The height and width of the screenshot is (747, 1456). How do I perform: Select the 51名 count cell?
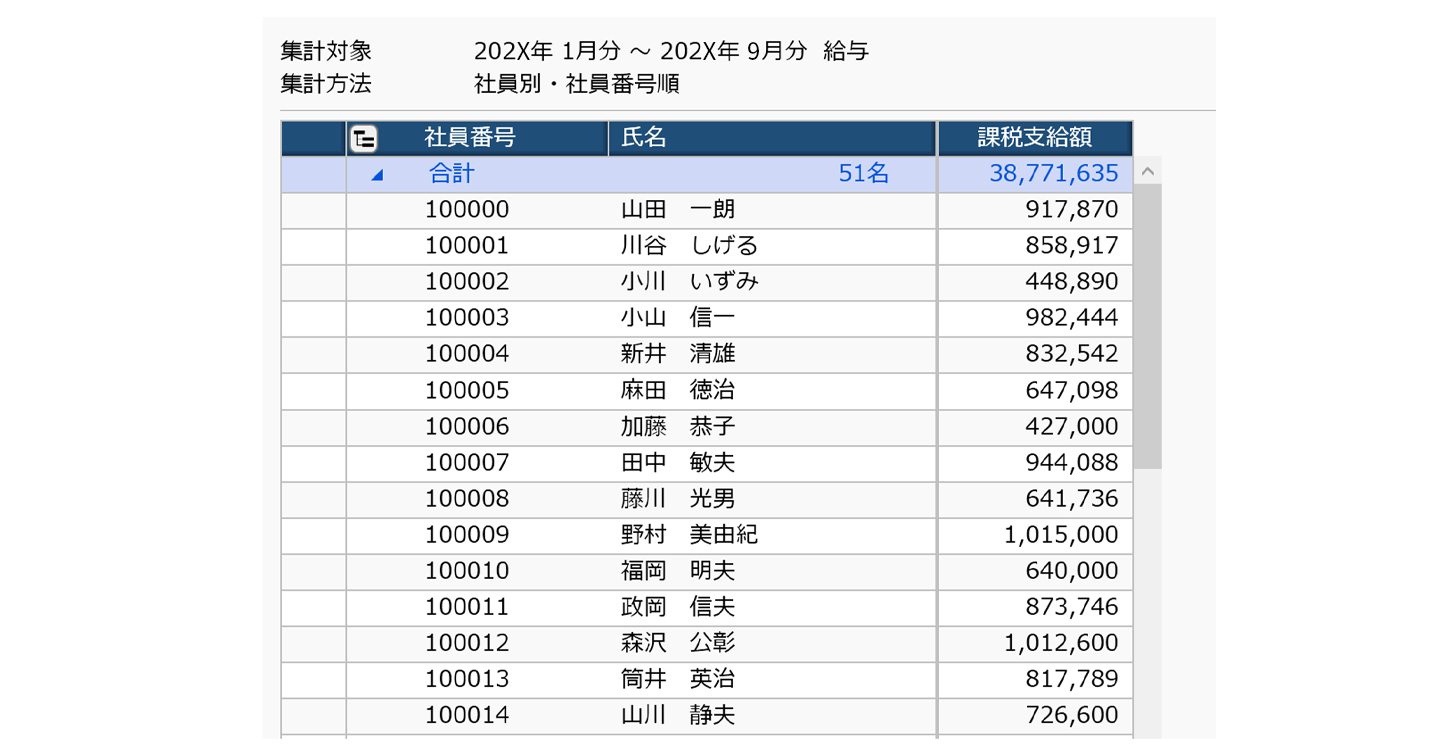pyautogui.click(x=863, y=174)
